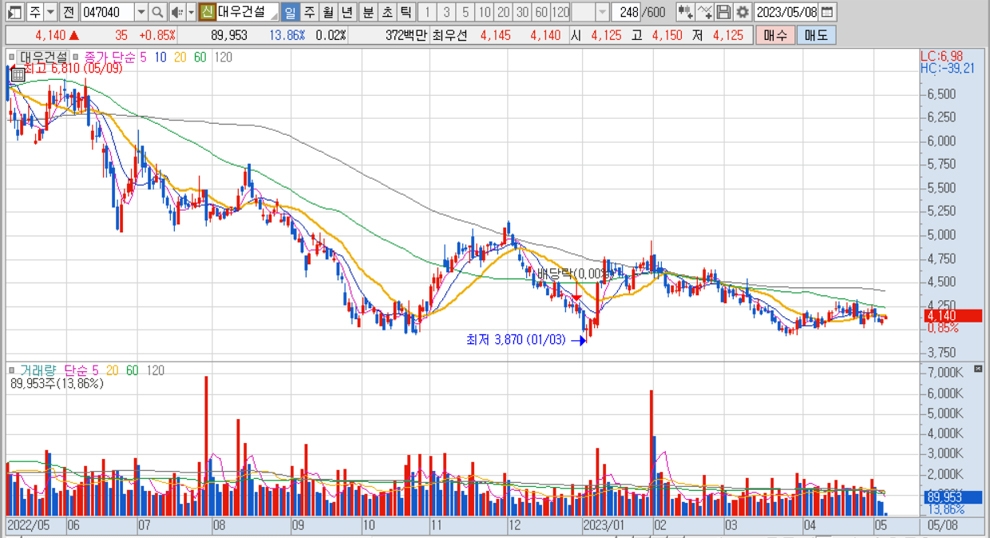Screen dimensions: 990x538
Task: Click the data grid icon on chart
Action: pyautogui.click(x=17, y=74)
